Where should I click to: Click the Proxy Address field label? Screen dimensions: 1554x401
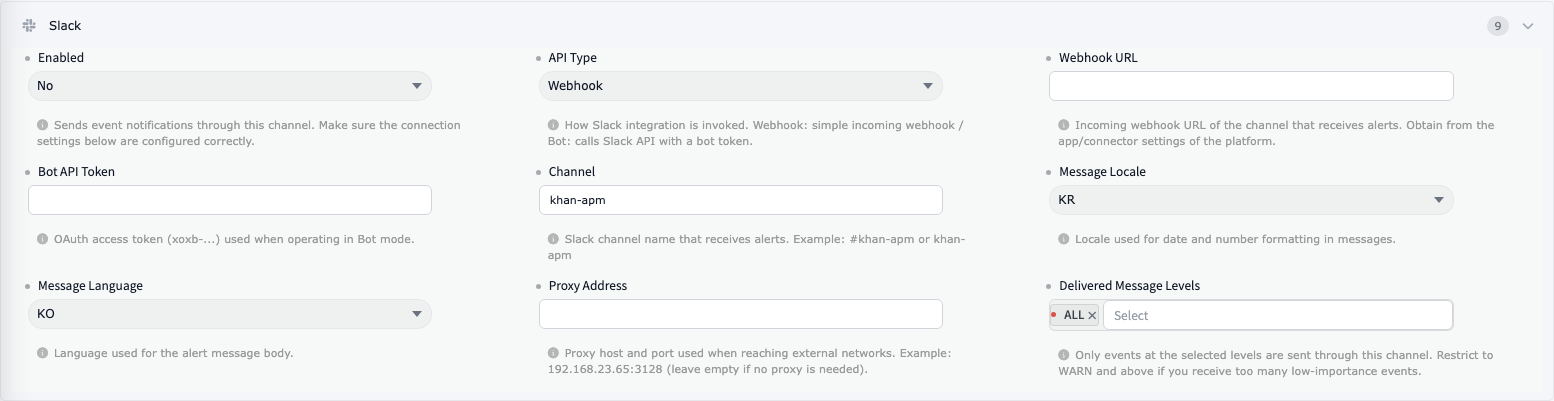(588, 286)
